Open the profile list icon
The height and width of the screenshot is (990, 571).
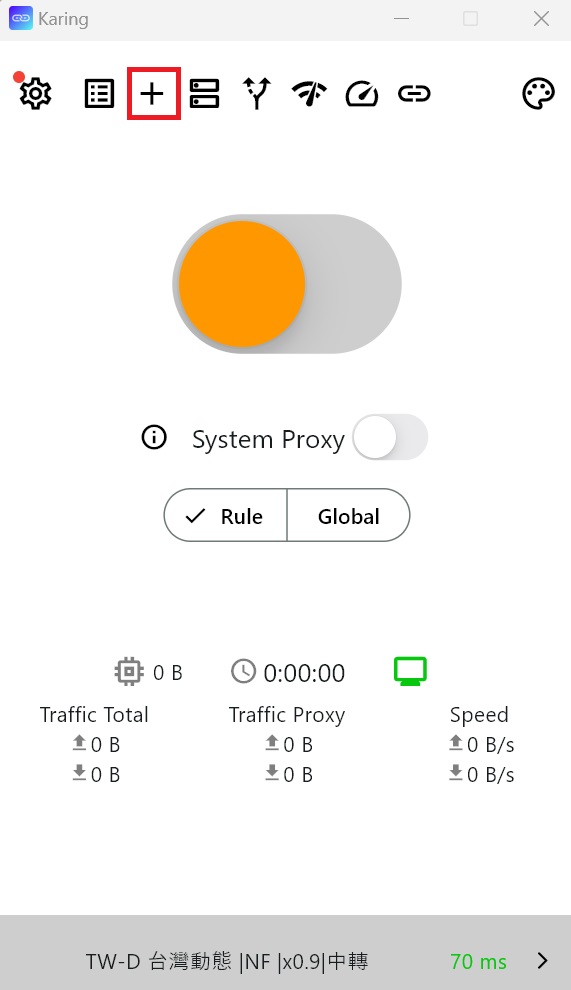99,93
